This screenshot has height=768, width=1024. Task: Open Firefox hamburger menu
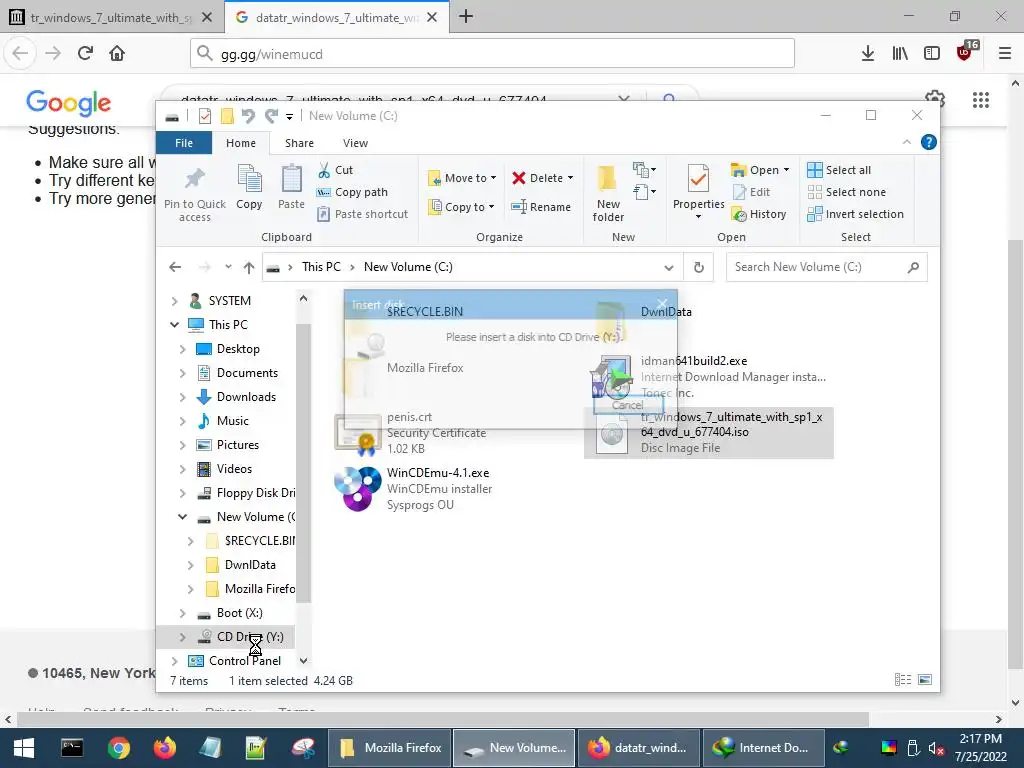1004,53
